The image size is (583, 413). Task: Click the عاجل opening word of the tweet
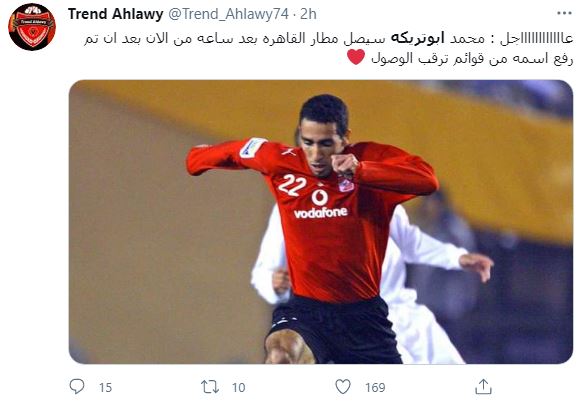pos(535,39)
